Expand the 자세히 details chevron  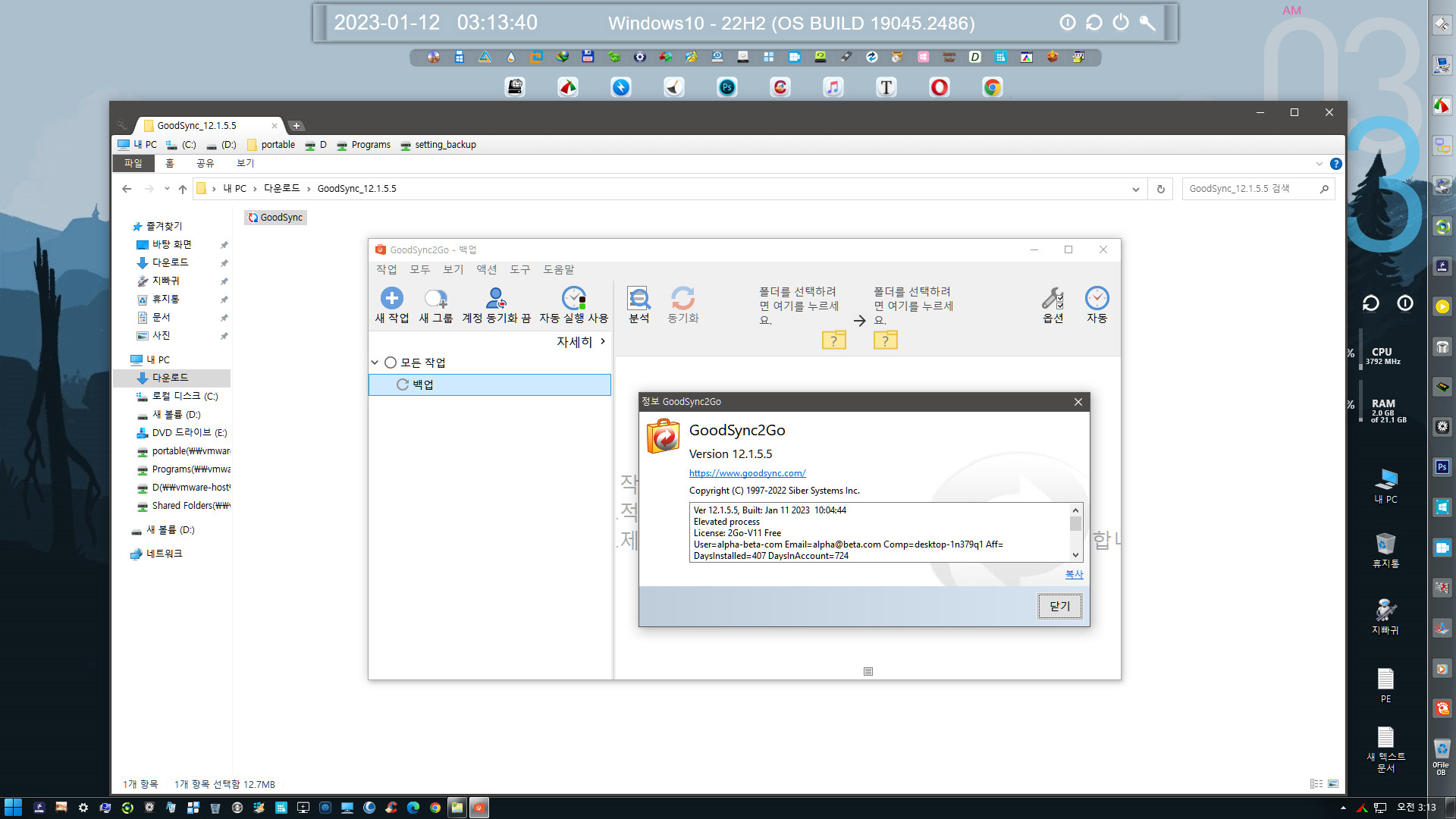(x=603, y=341)
